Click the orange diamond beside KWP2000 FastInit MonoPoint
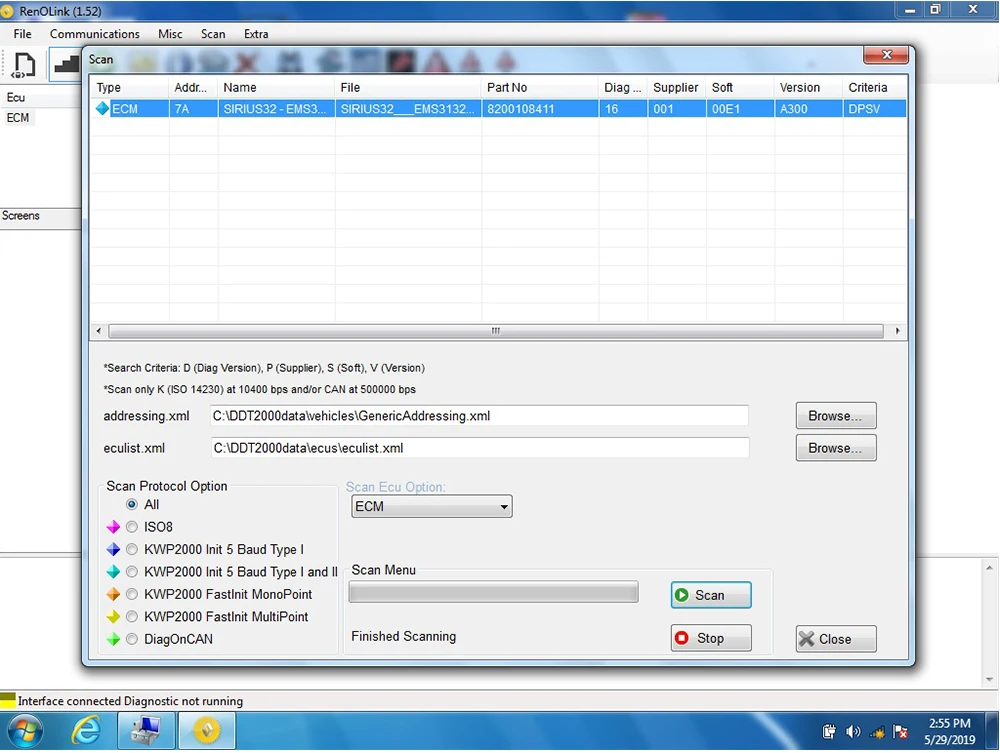This screenshot has width=1000, height=753. coord(113,594)
